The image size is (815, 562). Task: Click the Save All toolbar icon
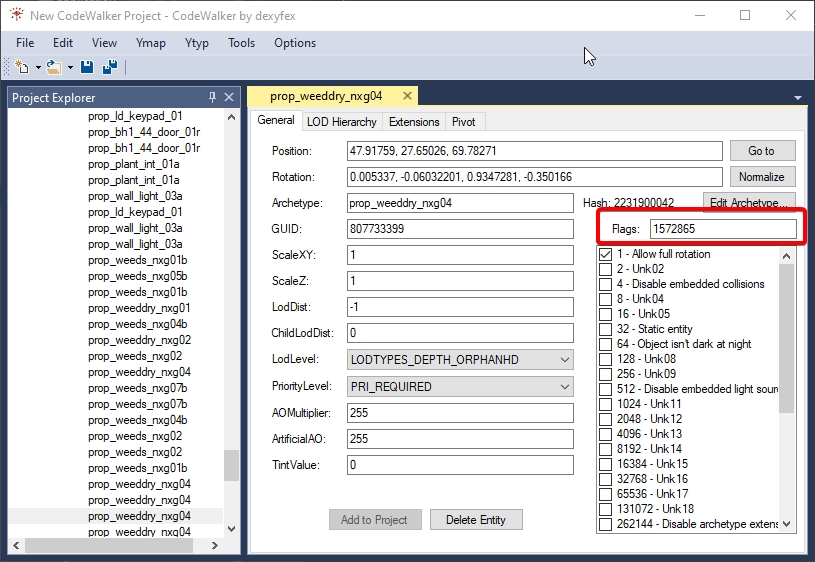pos(110,67)
